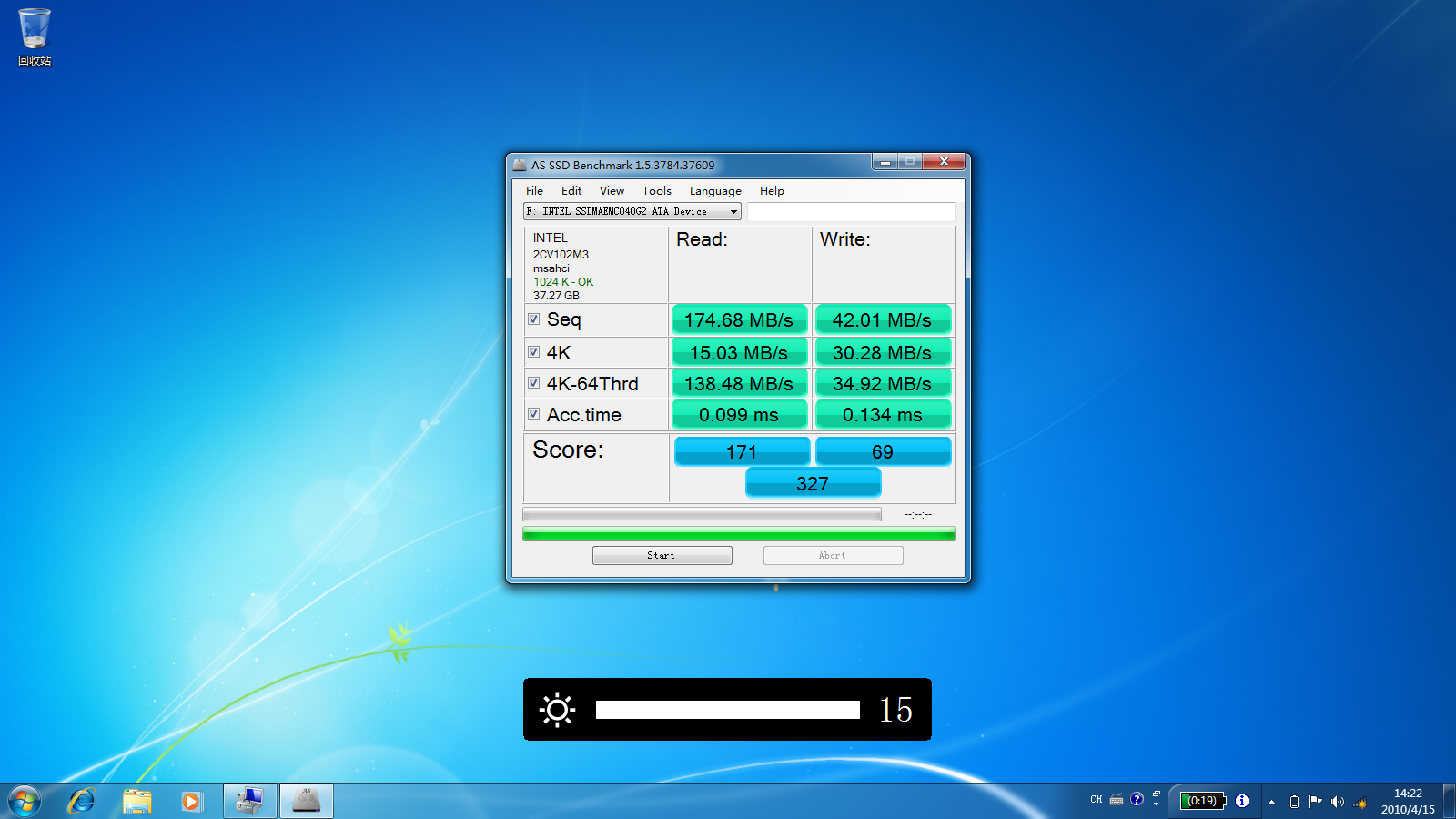Open the File menu
This screenshot has height=819, width=1456.
coord(534,190)
